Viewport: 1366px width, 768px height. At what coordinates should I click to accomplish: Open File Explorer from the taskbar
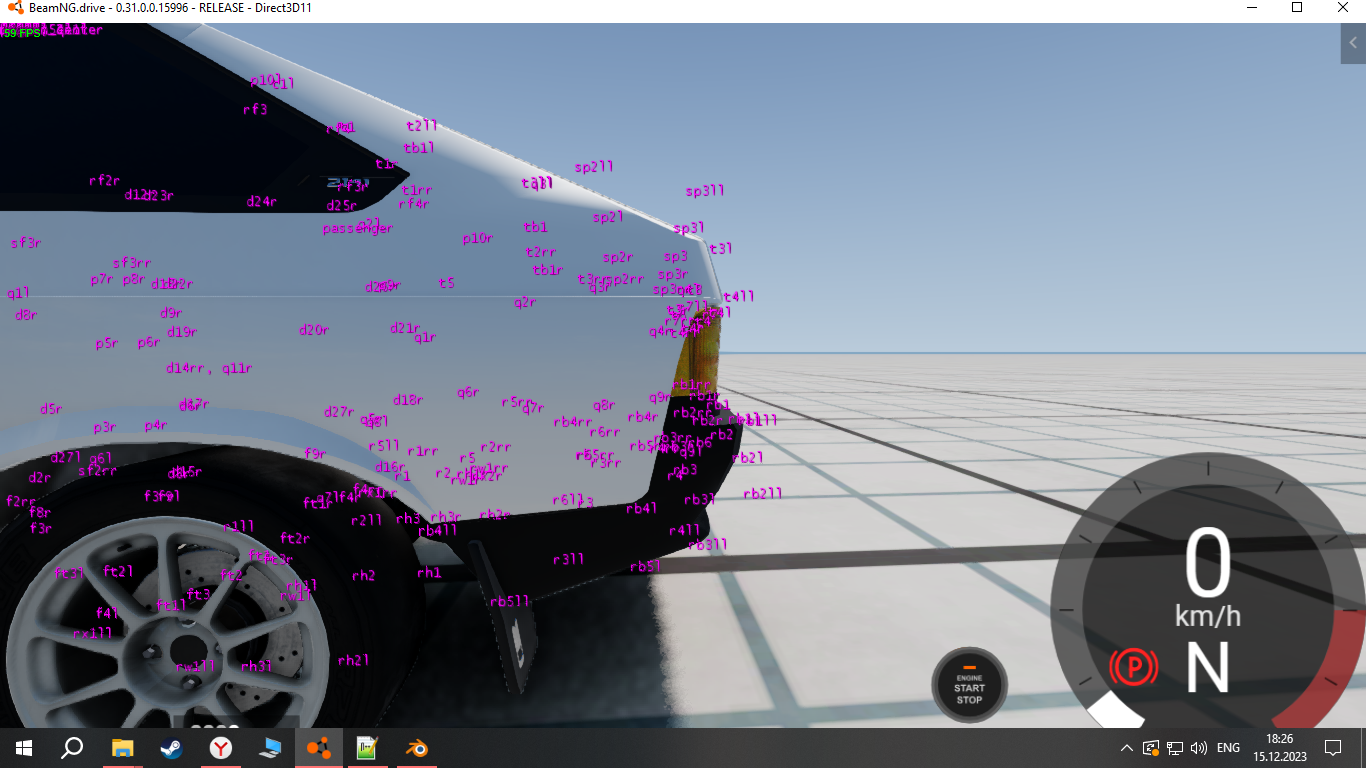click(x=122, y=748)
